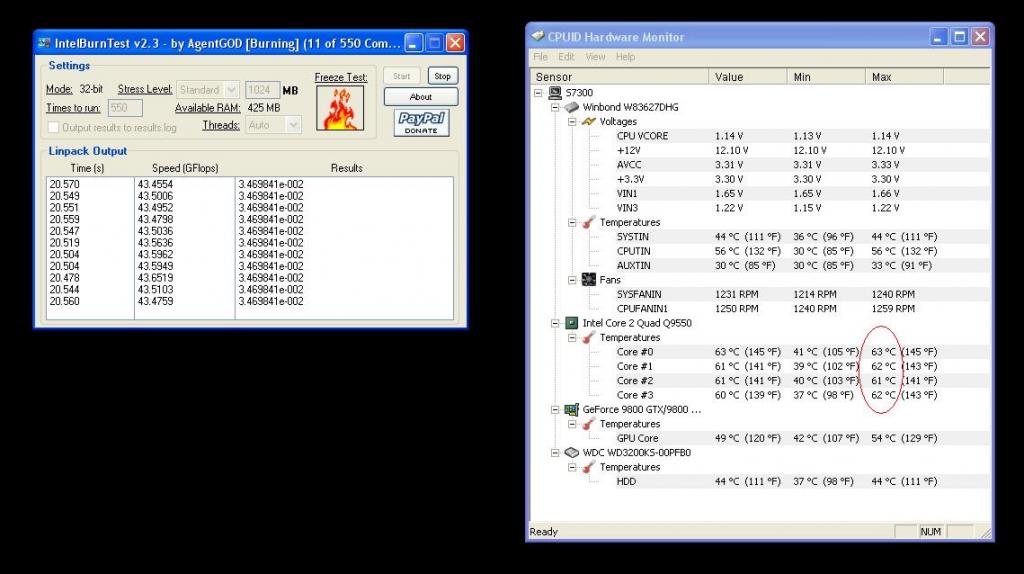The width and height of the screenshot is (1024, 574).
Task: Click the CPUID Hardware Monitor title icon
Action: tap(537, 37)
